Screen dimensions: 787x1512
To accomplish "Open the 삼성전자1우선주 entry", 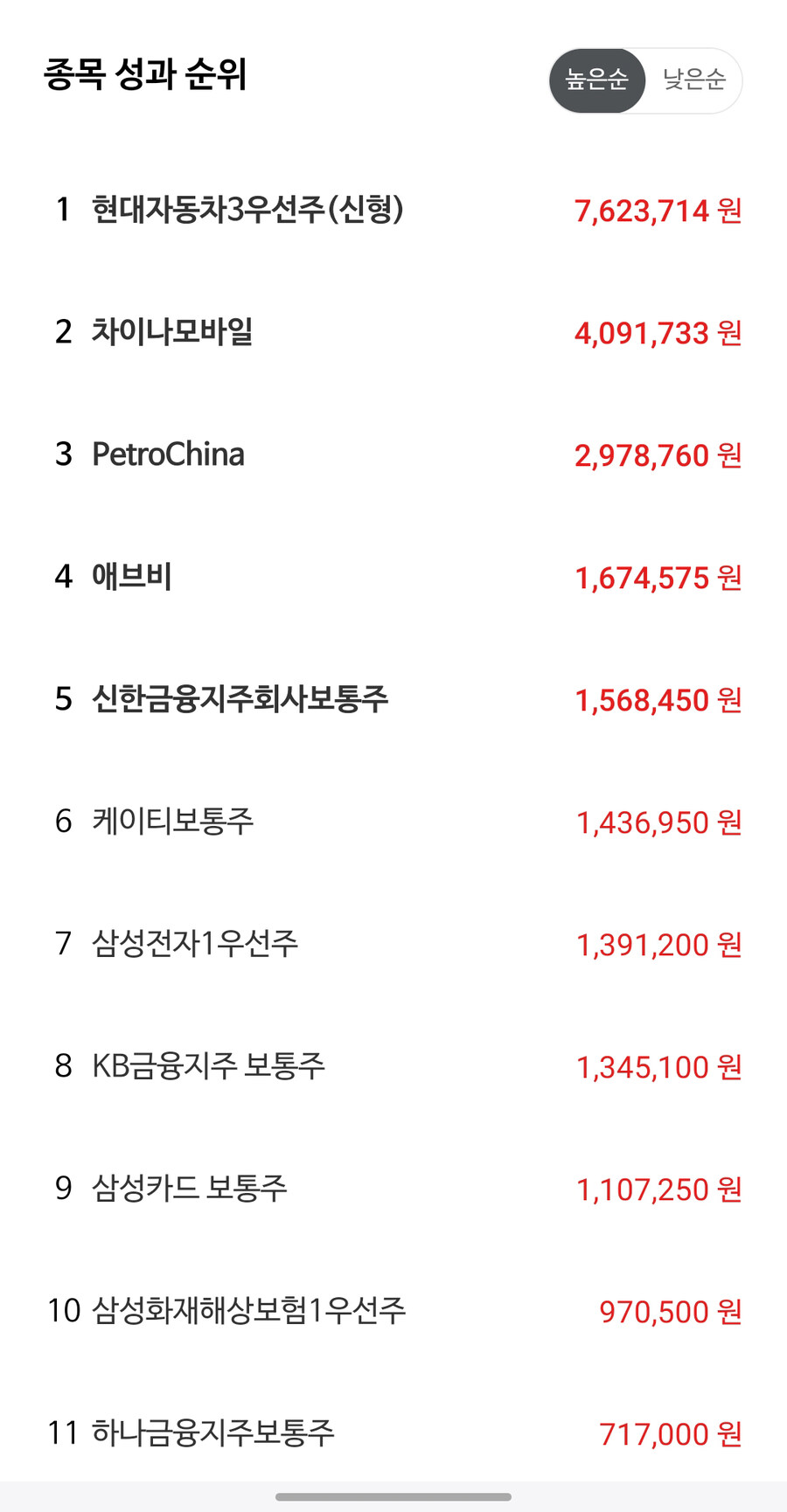I will [x=195, y=944].
